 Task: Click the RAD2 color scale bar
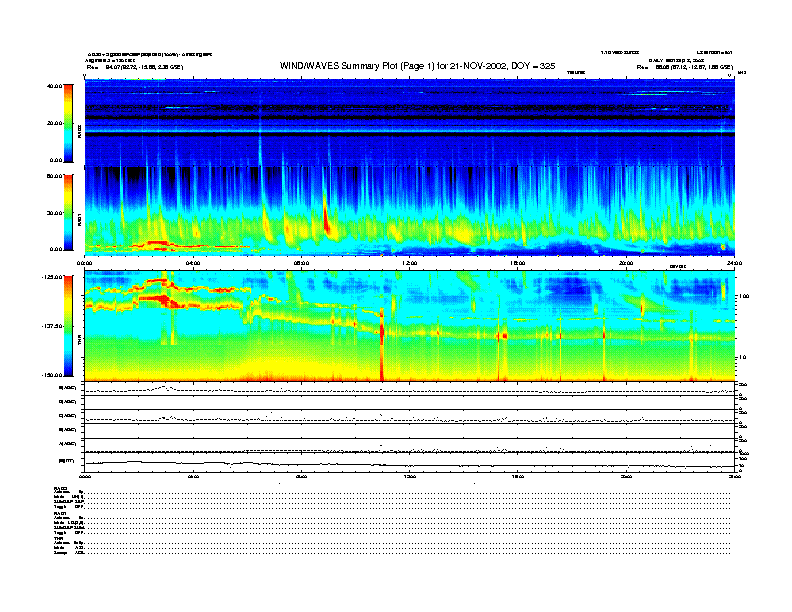pos(68,123)
